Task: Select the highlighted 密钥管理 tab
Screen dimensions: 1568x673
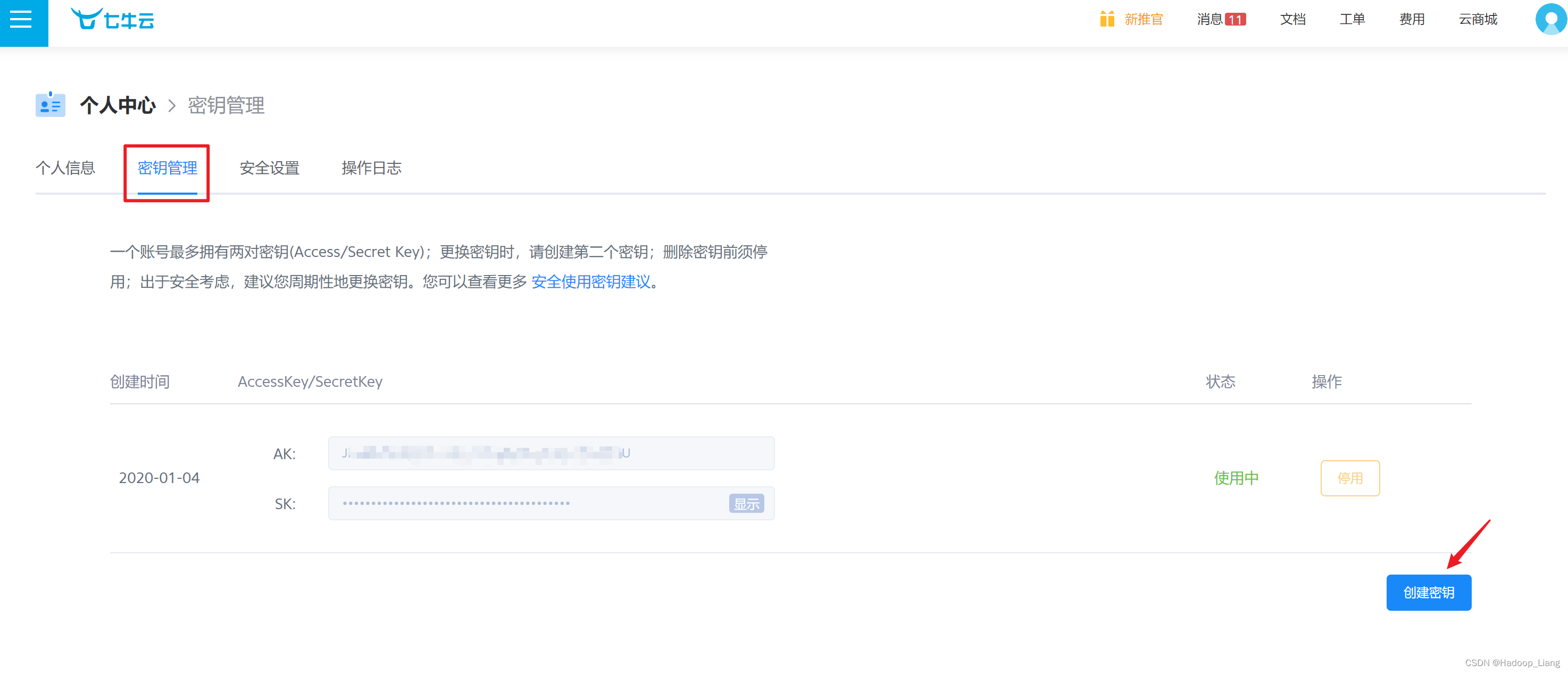Action: [x=167, y=169]
